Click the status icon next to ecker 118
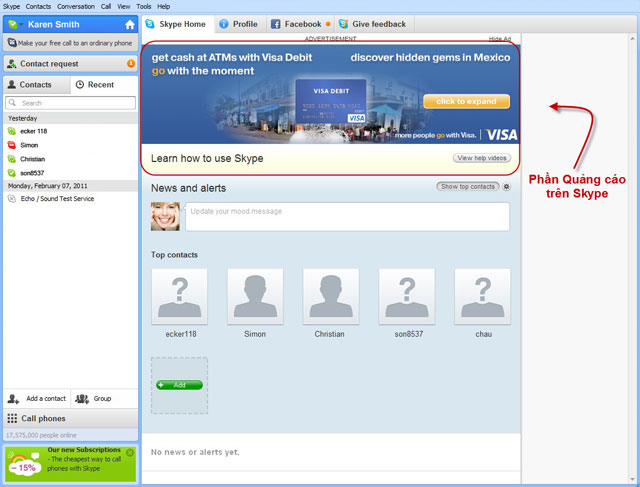The image size is (640, 487). click(x=12, y=131)
